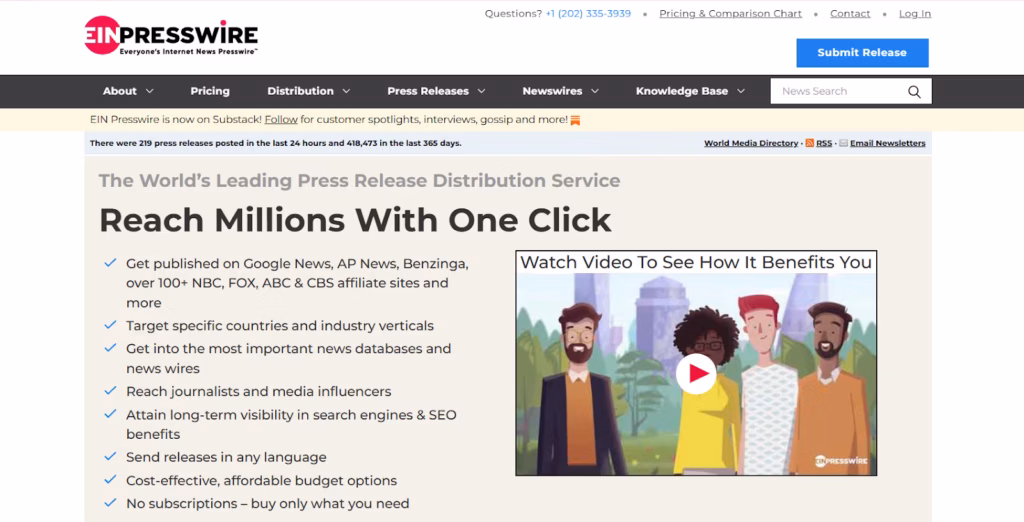The image size is (1024, 522).
Task: Click the phone number +1 (202) 335-3939
Action: click(x=588, y=14)
